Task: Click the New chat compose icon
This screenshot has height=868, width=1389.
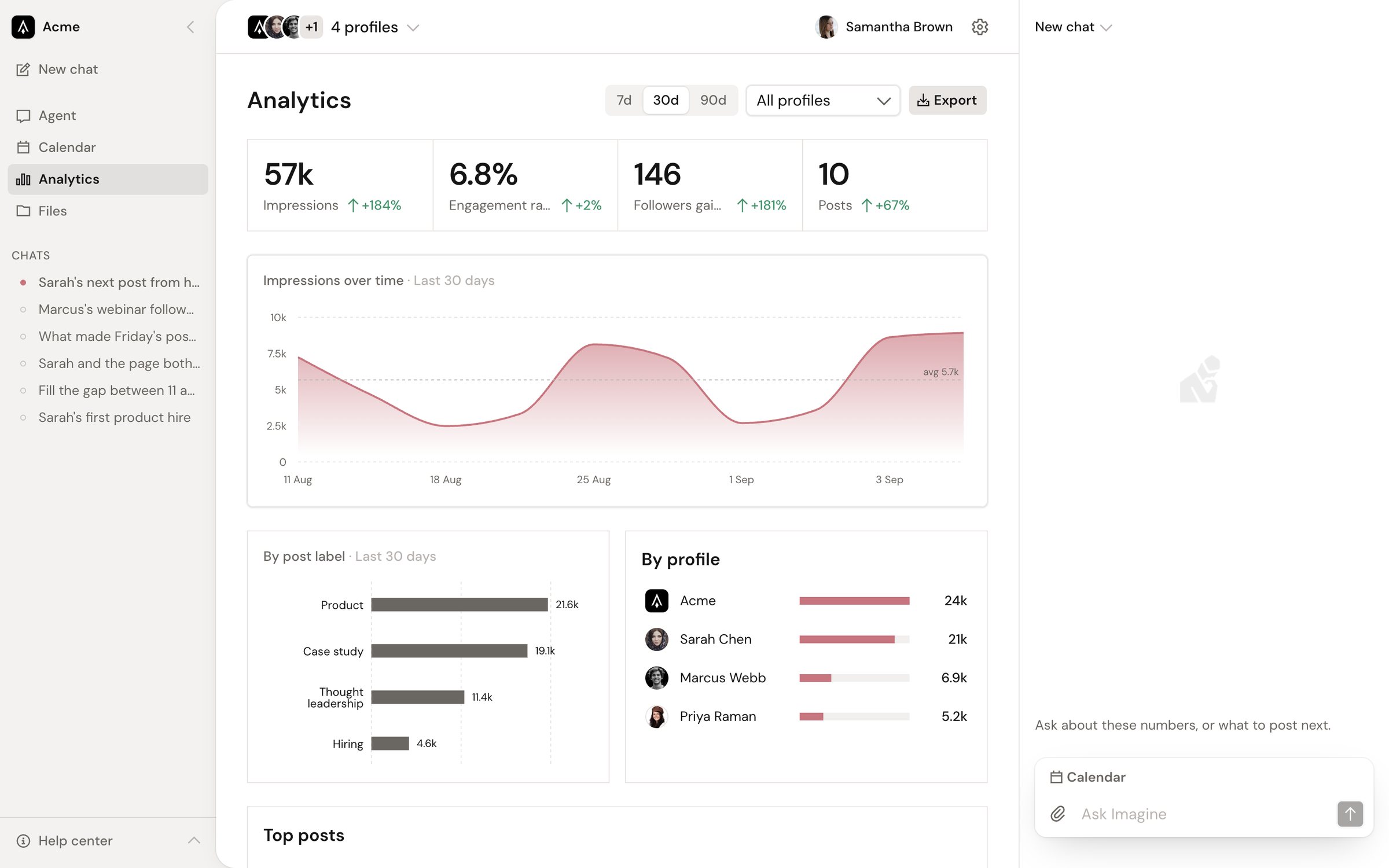Action: click(23, 69)
